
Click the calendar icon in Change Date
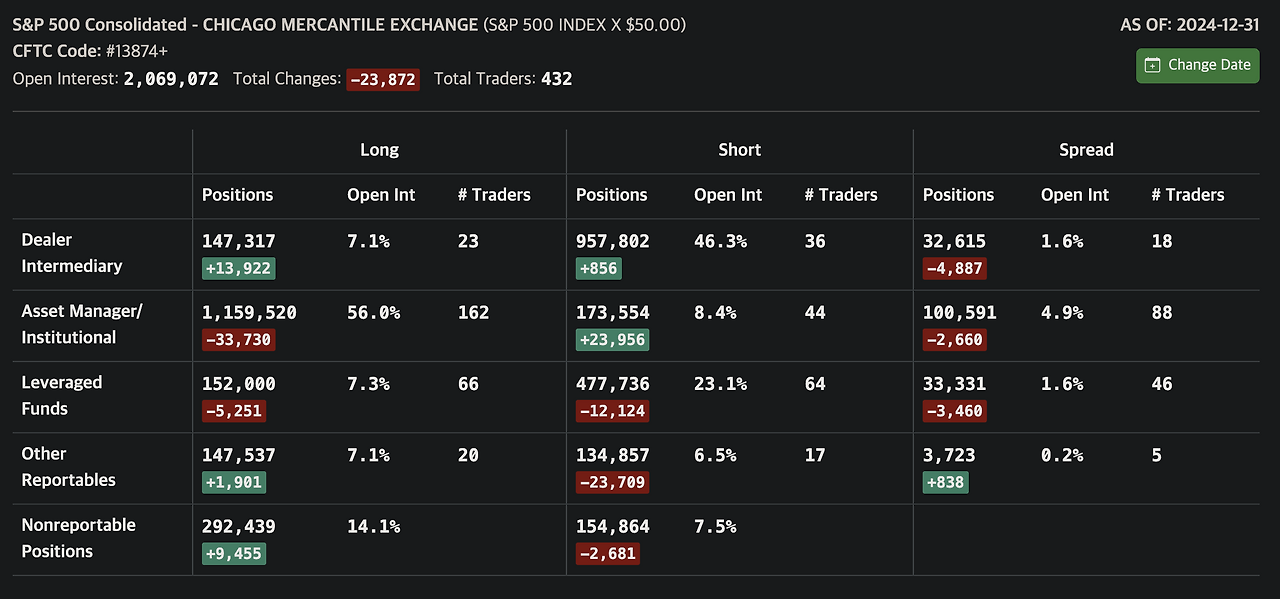1152,65
